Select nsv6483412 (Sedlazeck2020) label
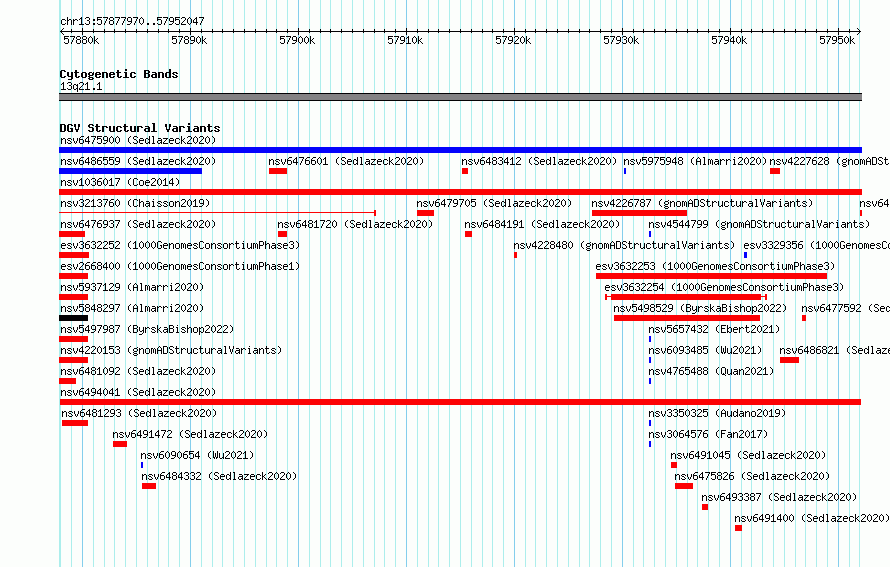This screenshot has width=890, height=567. [539, 161]
